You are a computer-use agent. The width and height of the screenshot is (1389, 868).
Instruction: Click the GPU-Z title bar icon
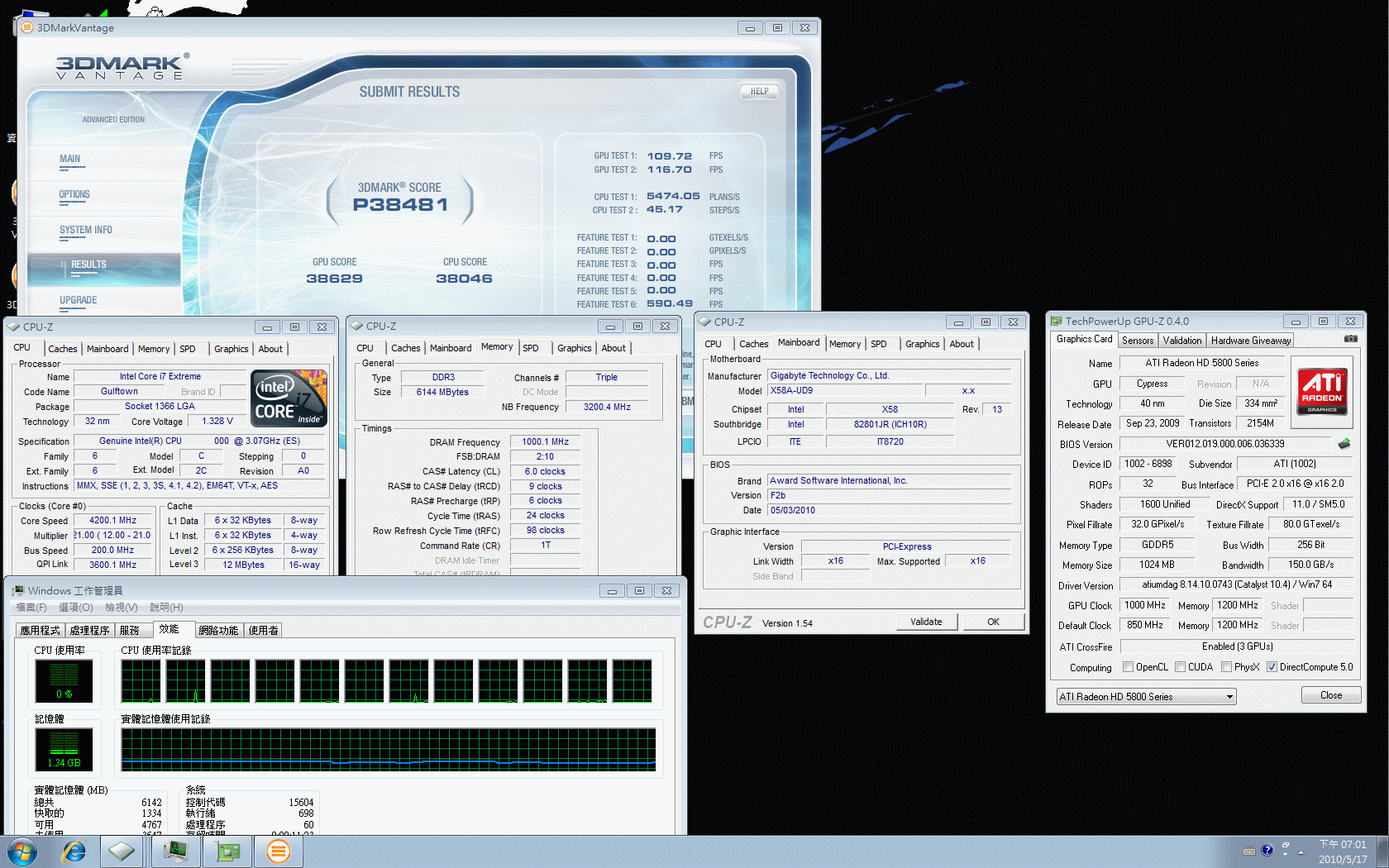pyautogui.click(x=1056, y=321)
